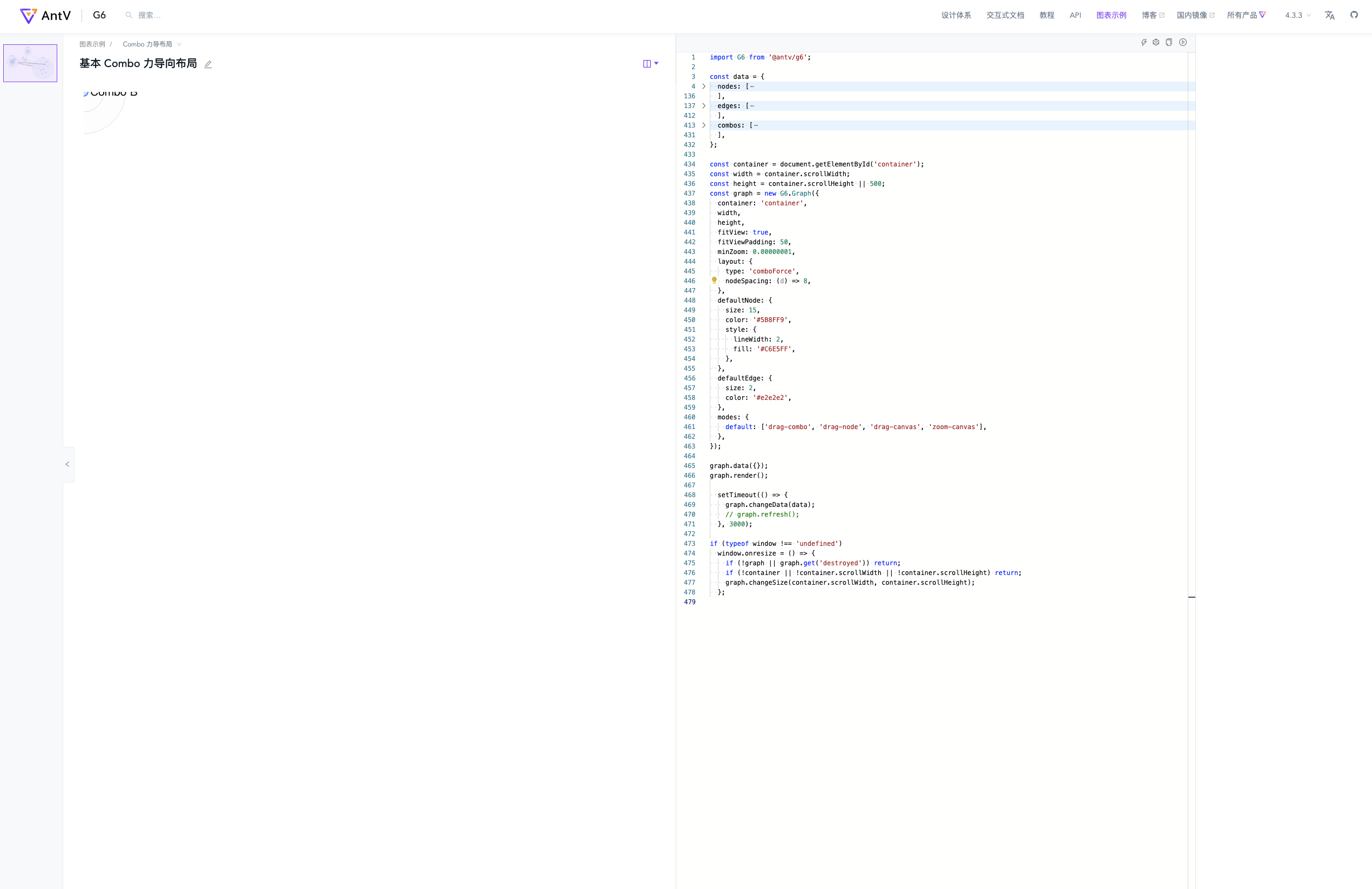Click the lightbulb hint on line 446
Image resolution: width=1372 pixels, height=889 pixels.
tap(715, 281)
